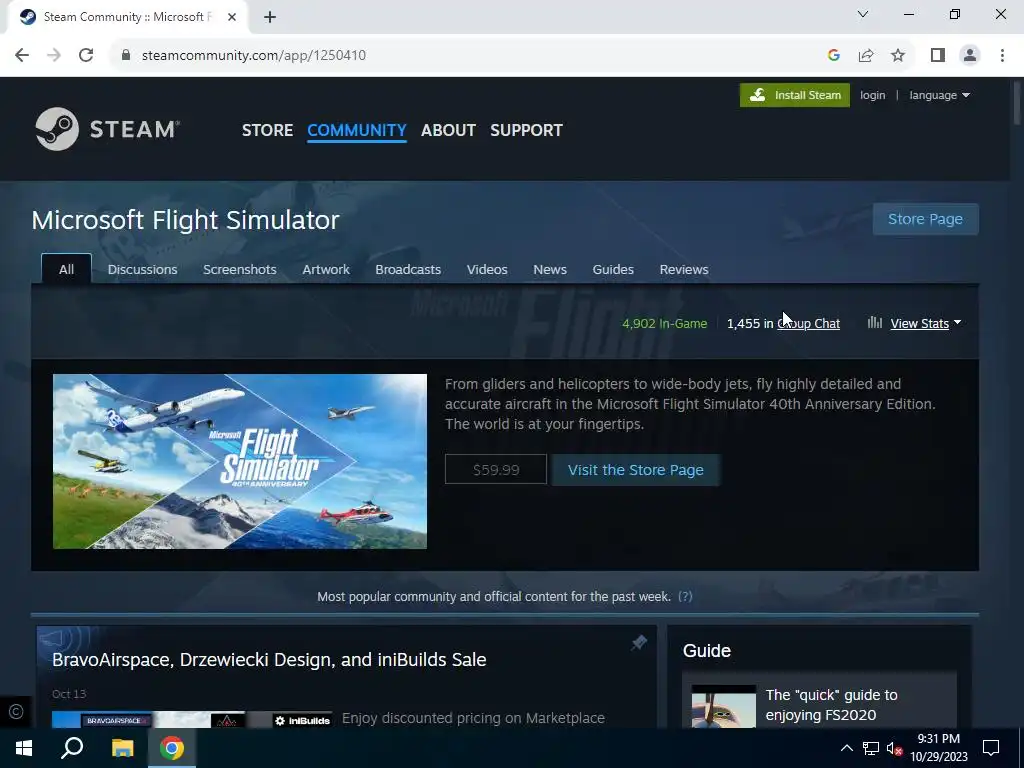Click the Steam logo in the header
Image resolution: width=1024 pixels, height=768 pixels.
tap(108, 129)
